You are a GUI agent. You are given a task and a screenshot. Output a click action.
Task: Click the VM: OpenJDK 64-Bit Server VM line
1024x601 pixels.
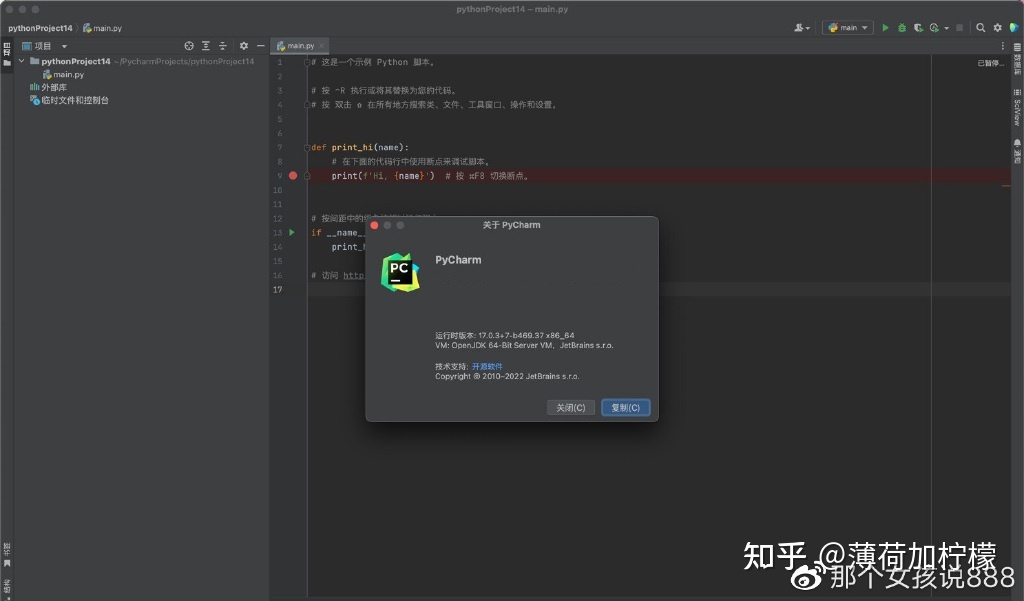tap(524, 345)
